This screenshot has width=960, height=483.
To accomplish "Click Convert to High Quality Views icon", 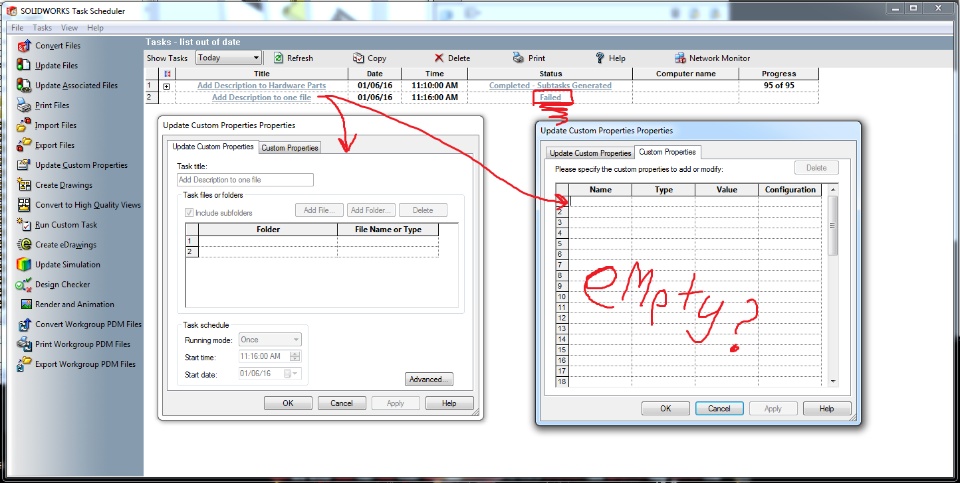I will point(24,204).
